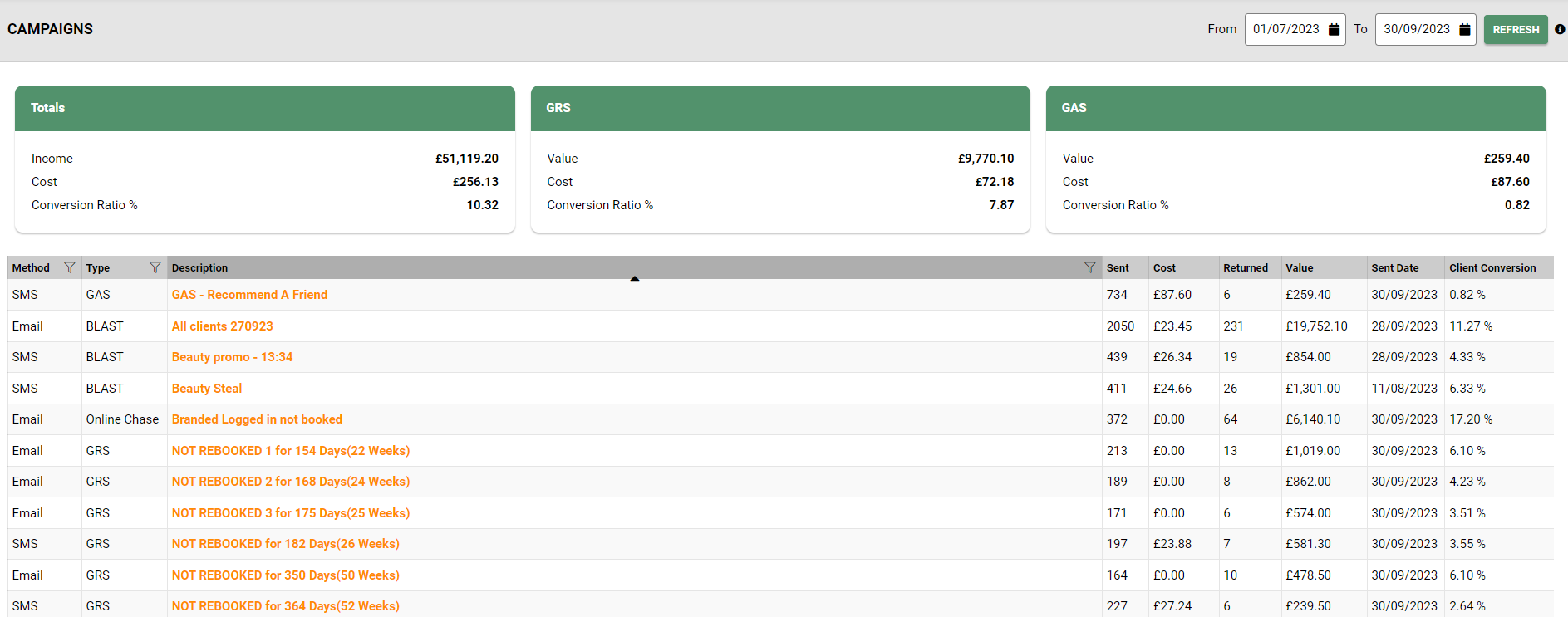Click the Refresh button
This screenshot has height=617, width=1568.
pos(1516,30)
